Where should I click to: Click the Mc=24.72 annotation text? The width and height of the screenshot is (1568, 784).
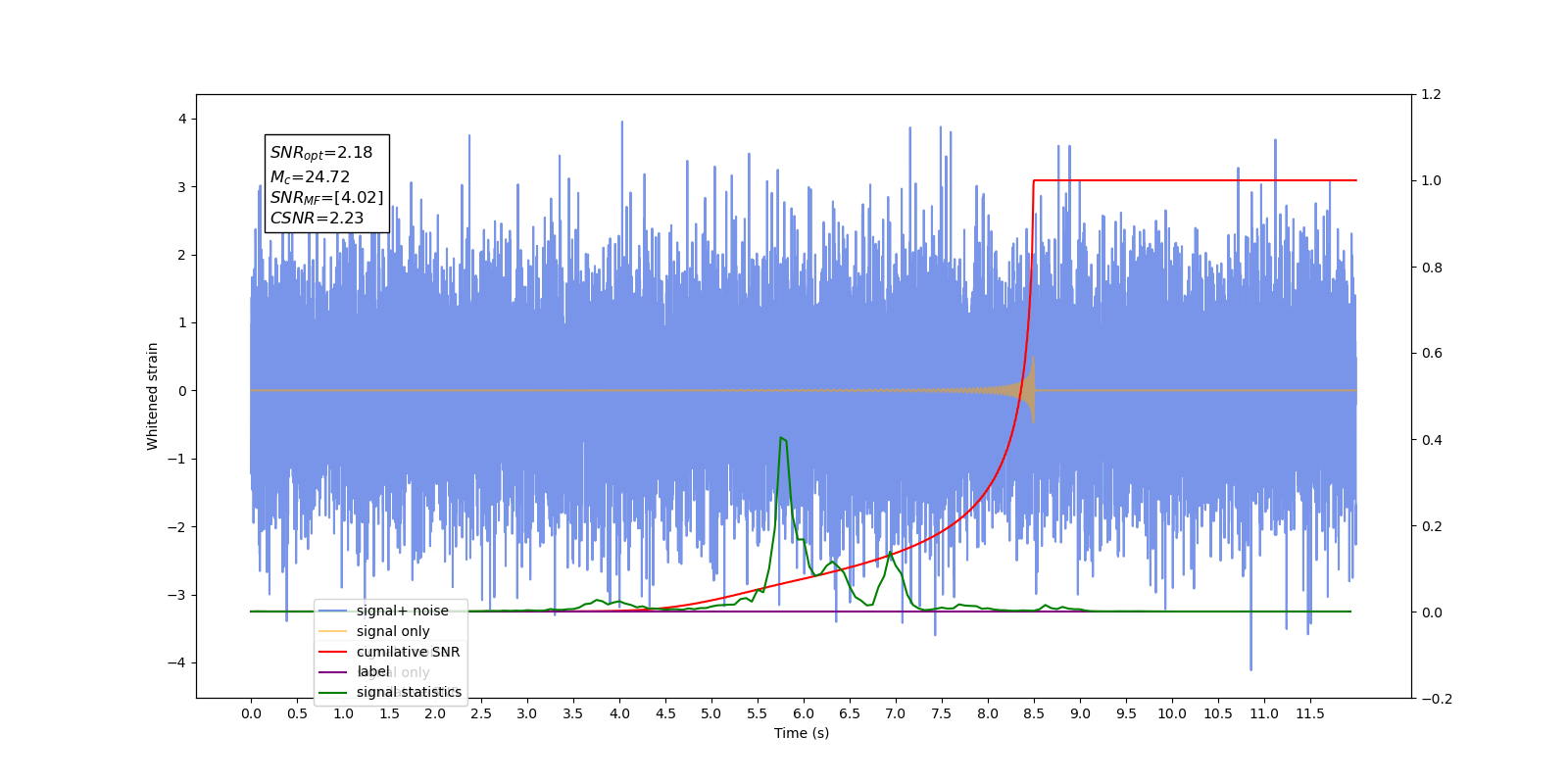(310, 177)
